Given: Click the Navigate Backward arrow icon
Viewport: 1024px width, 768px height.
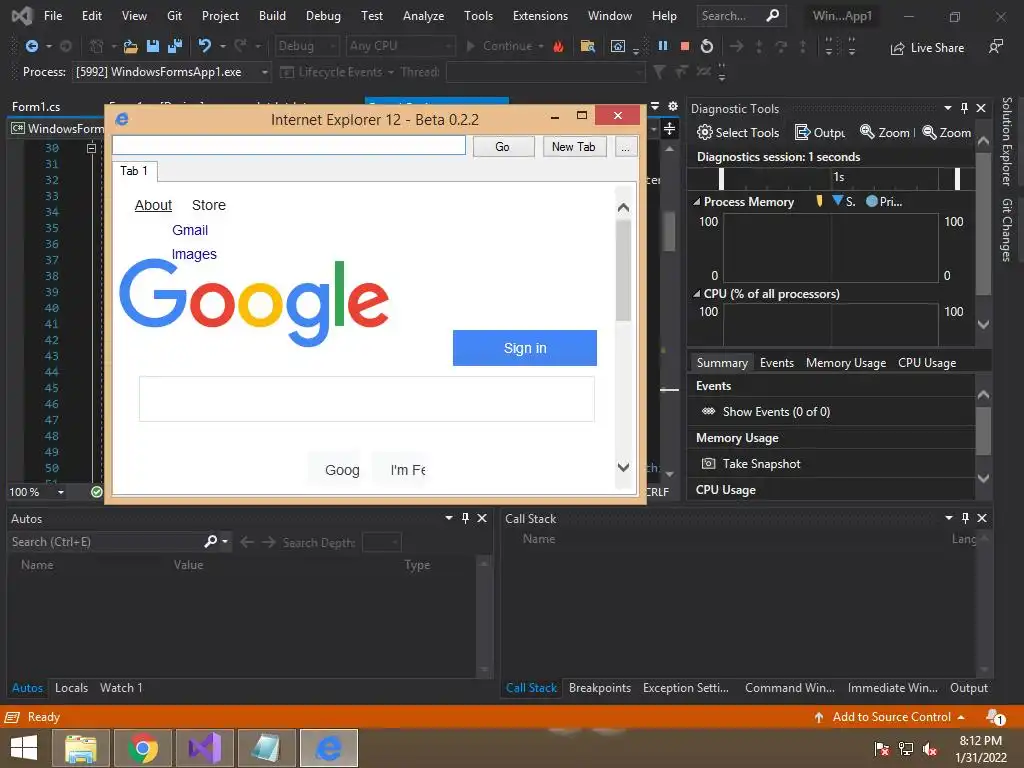Looking at the screenshot, I should 31,46.
